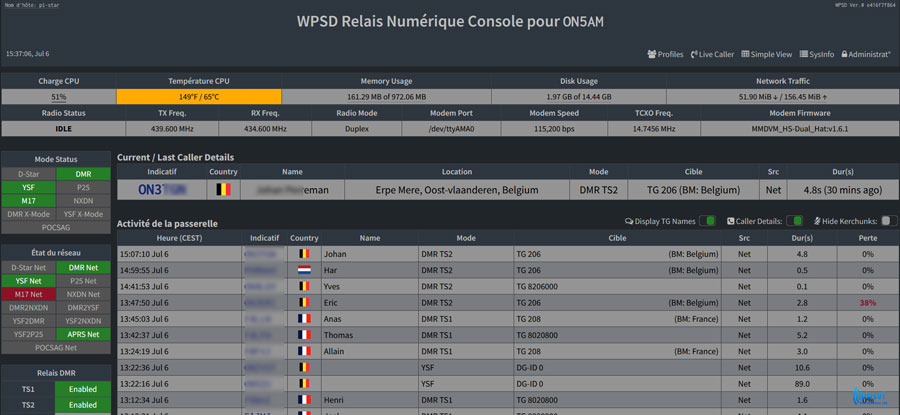Click the /dev/ttyAMA0 modem port value
The height and width of the screenshot is (415, 900).
[x=451, y=129]
